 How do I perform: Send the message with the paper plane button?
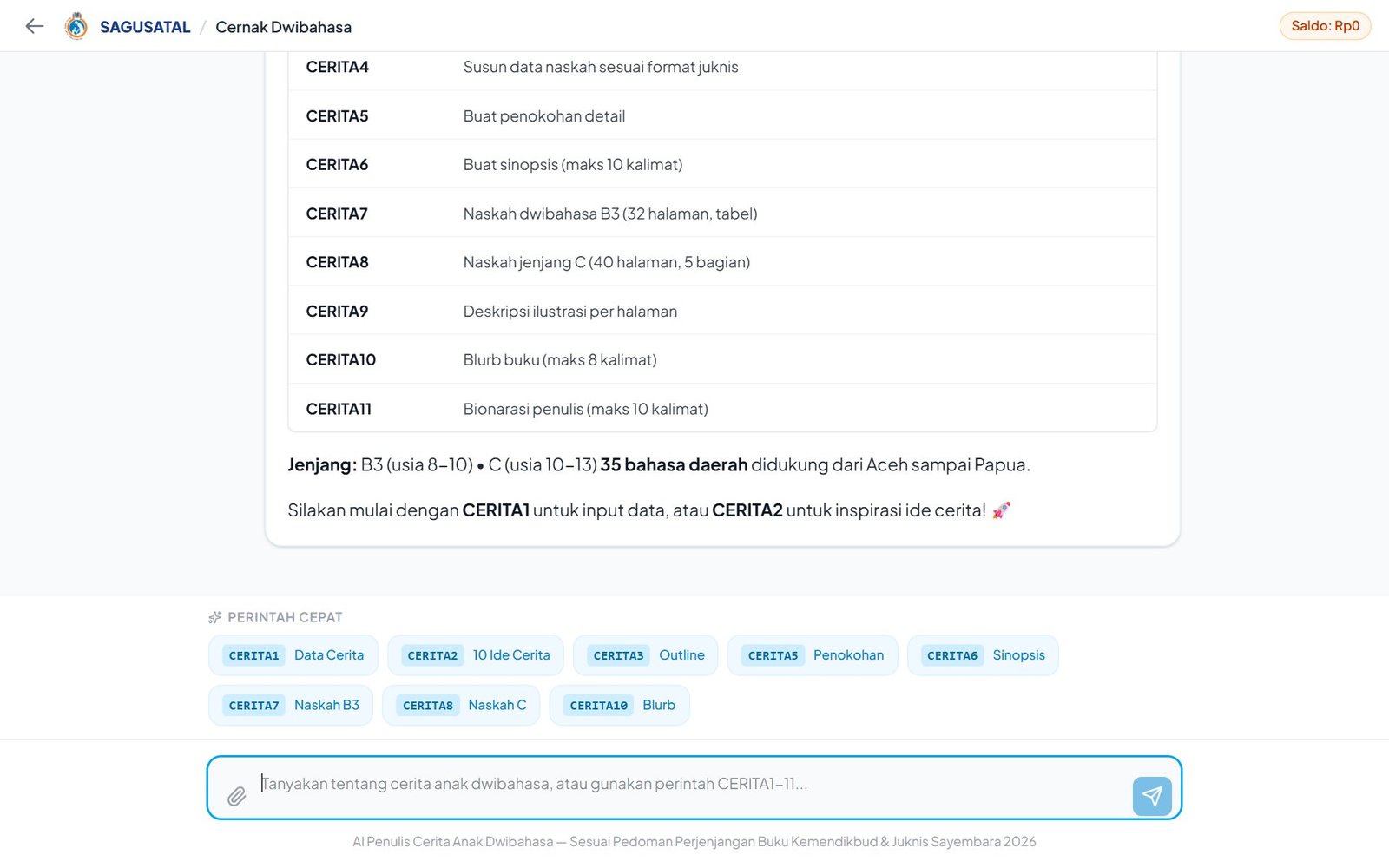coord(1152,796)
